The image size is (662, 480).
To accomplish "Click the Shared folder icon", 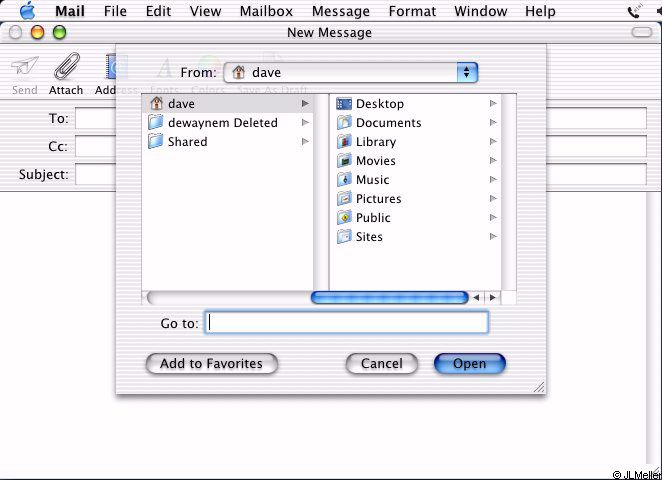I will [156, 141].
